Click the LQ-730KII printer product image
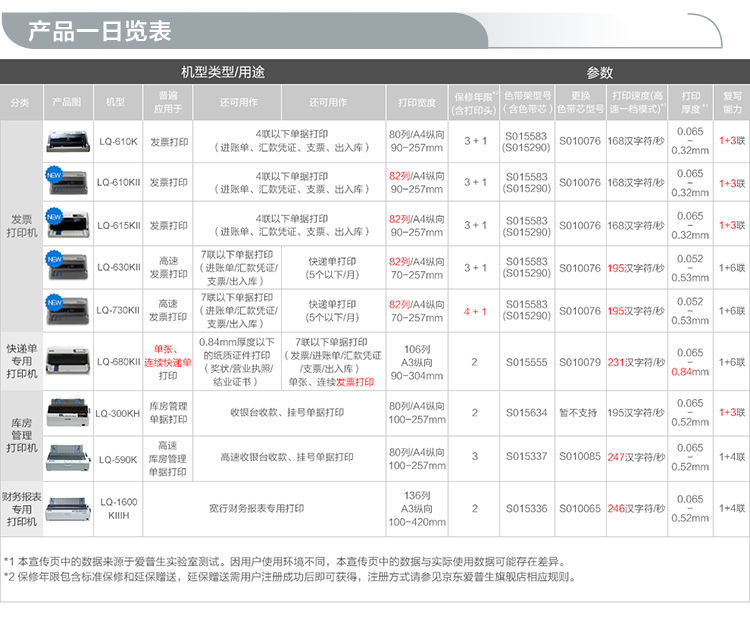750x619 pixels. click(67, 310)
